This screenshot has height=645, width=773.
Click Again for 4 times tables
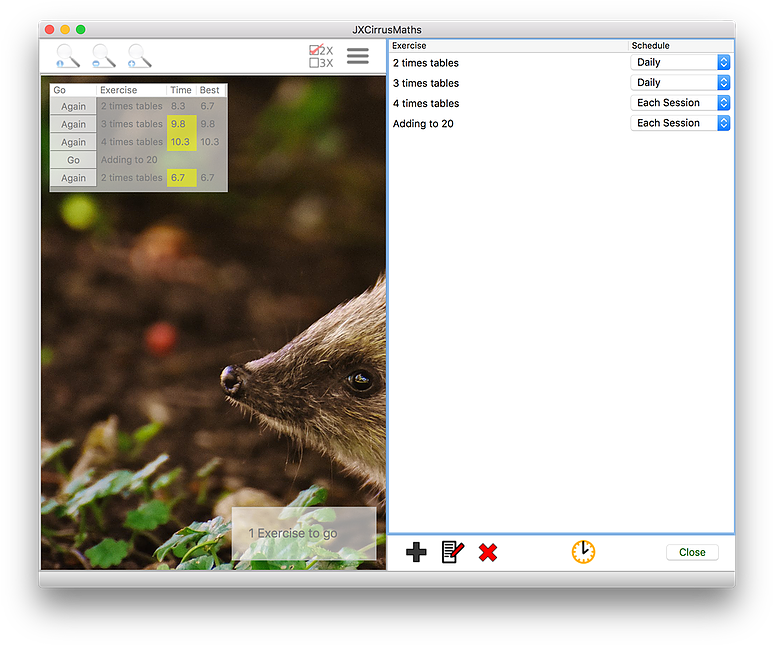click(x=73, y=142)
